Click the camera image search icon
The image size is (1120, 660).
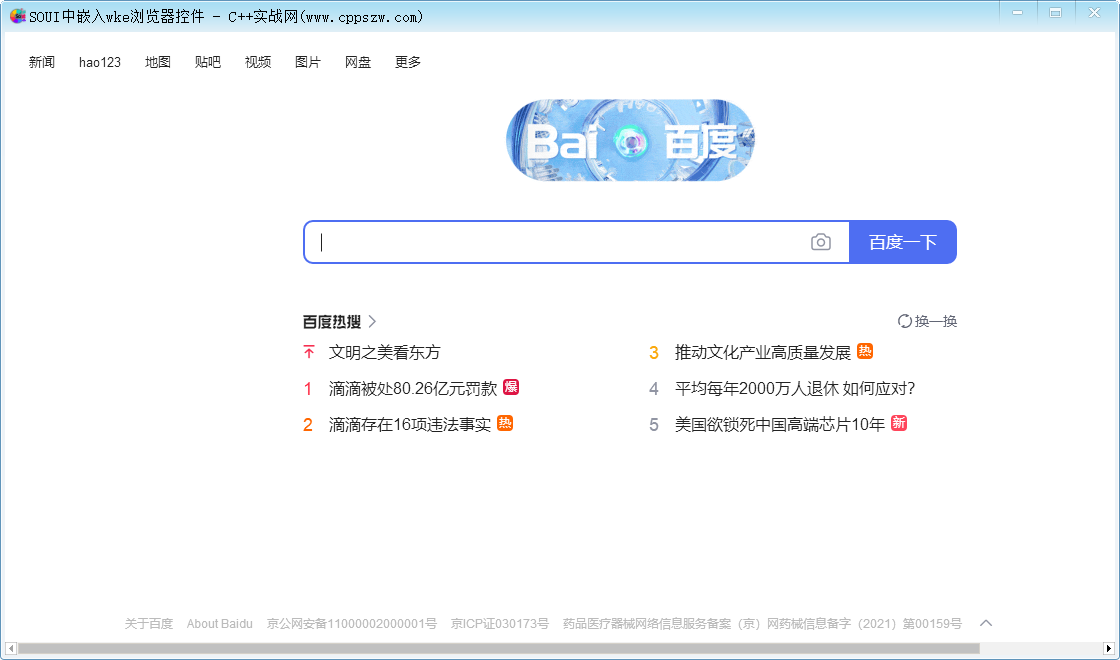point(821,242)
